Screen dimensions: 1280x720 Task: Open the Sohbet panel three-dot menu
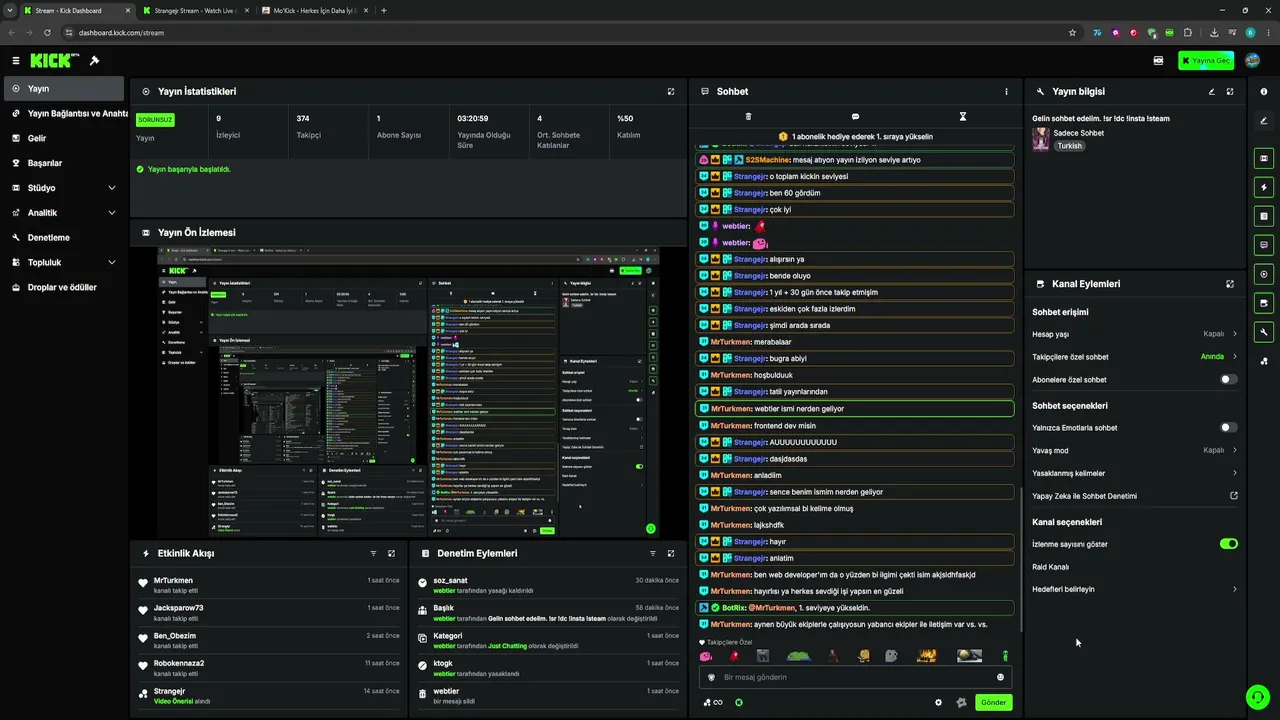click(x=1006, y=91)
